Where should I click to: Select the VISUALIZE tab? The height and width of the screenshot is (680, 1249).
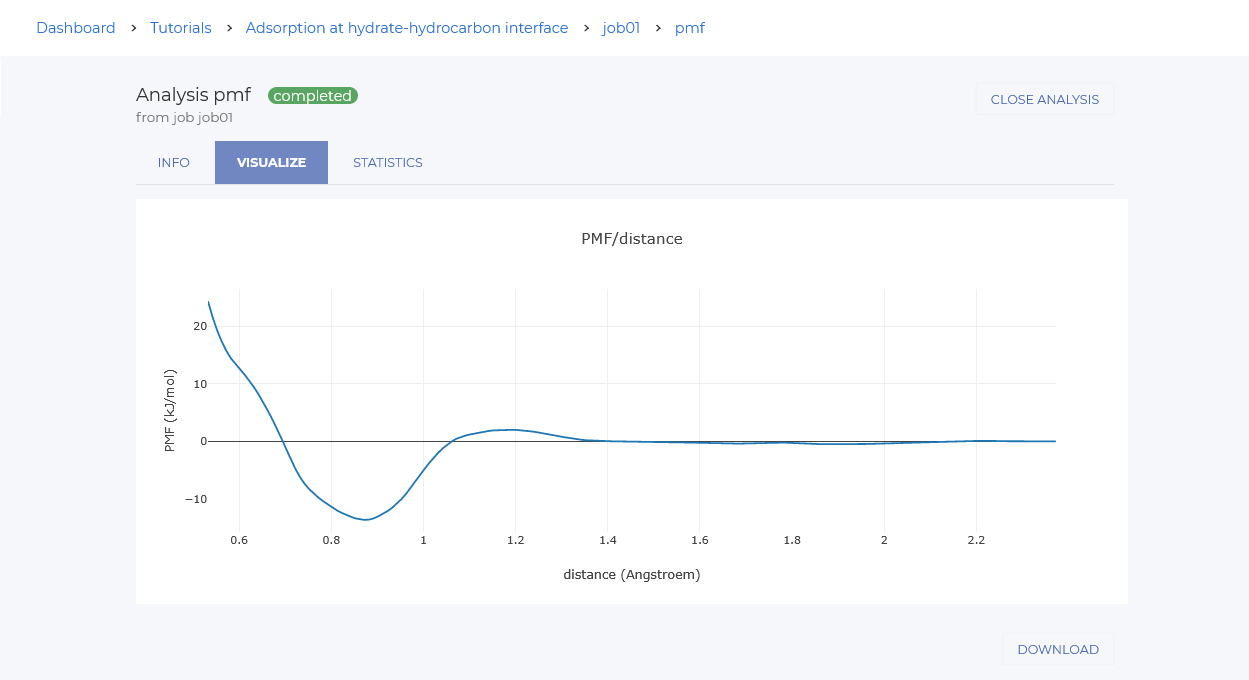(x=271, y=163)
